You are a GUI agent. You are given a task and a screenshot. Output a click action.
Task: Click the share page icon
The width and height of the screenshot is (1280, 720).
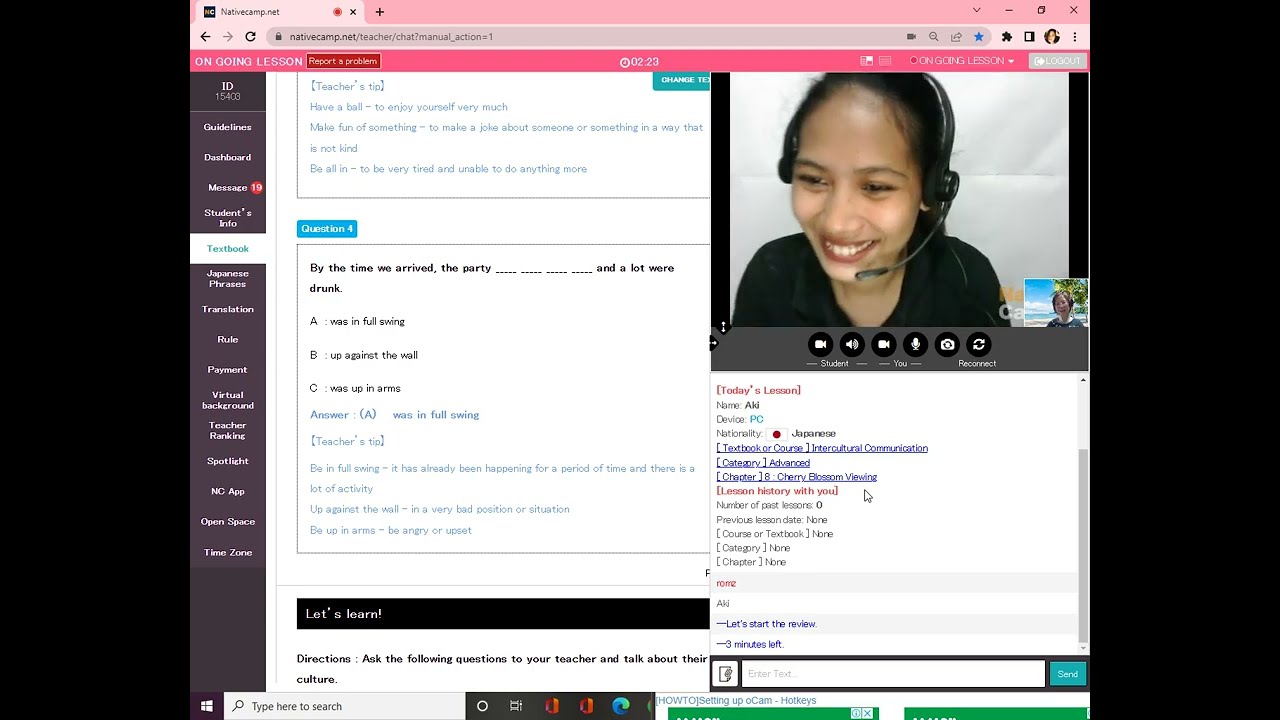(x=956, y=37)
